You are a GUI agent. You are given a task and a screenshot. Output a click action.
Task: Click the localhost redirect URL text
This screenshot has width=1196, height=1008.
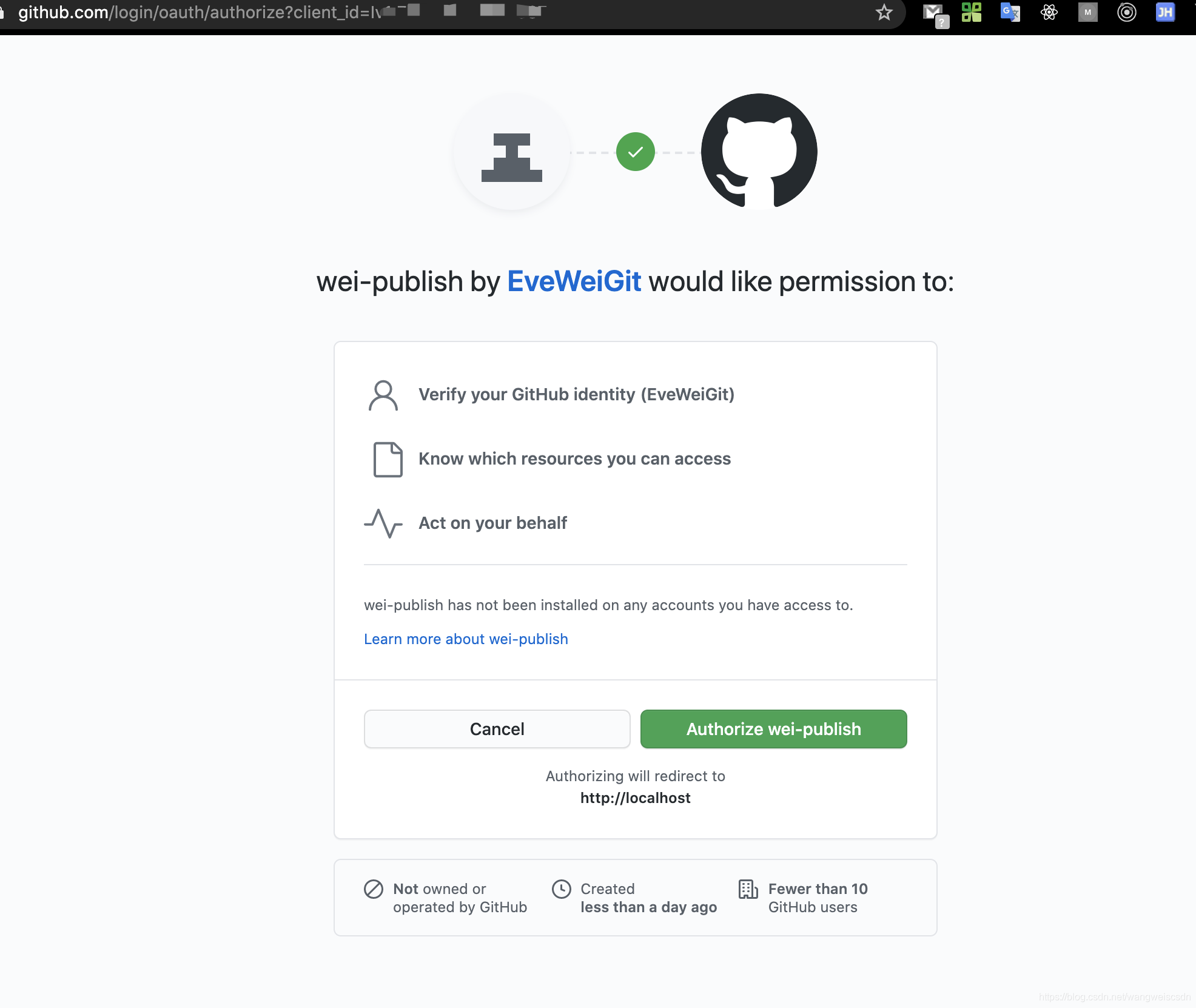click(636, 797)
